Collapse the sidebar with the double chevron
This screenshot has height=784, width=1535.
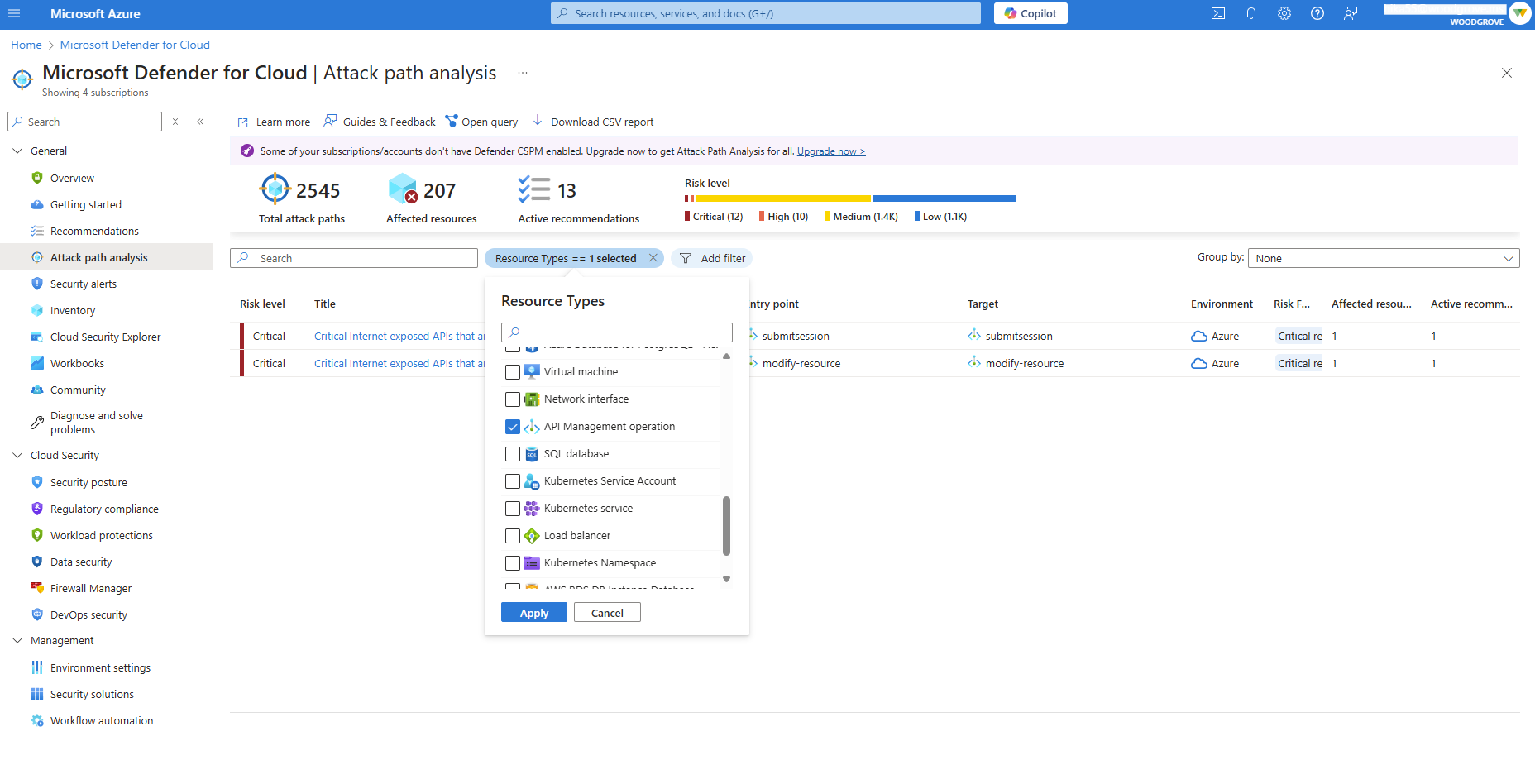(200, 122)
